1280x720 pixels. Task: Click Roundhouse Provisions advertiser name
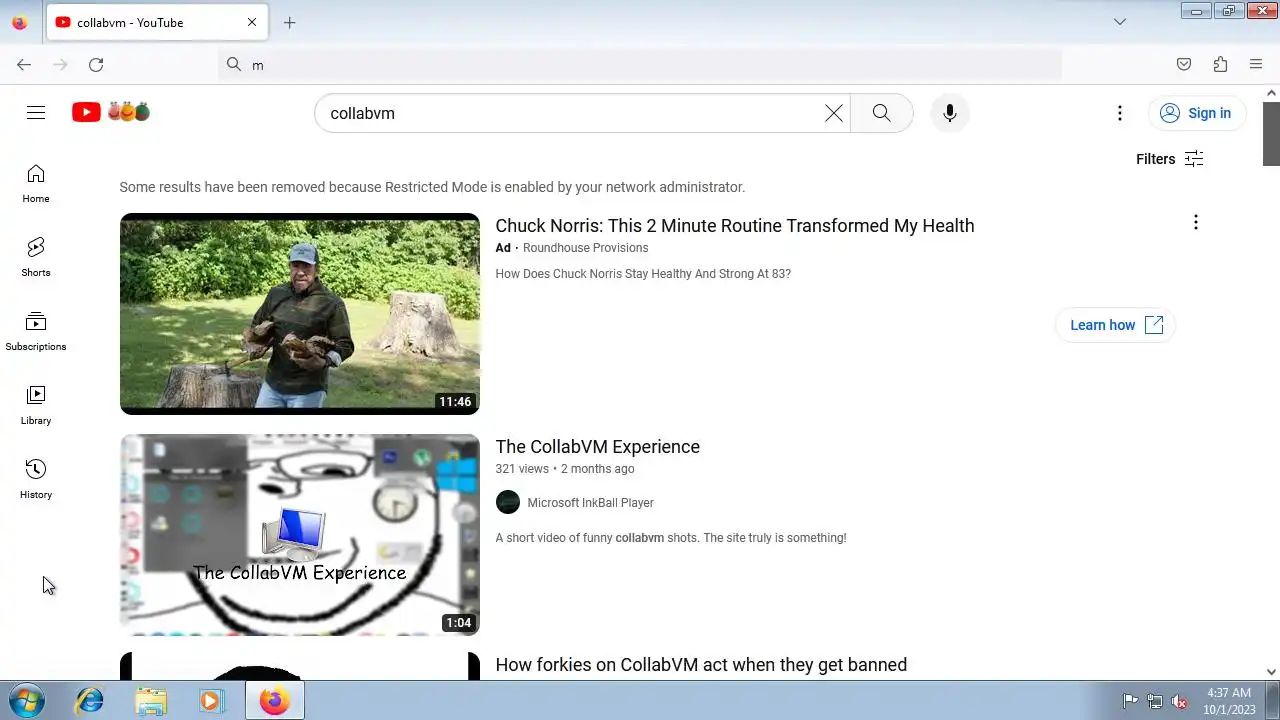[585, 248]
